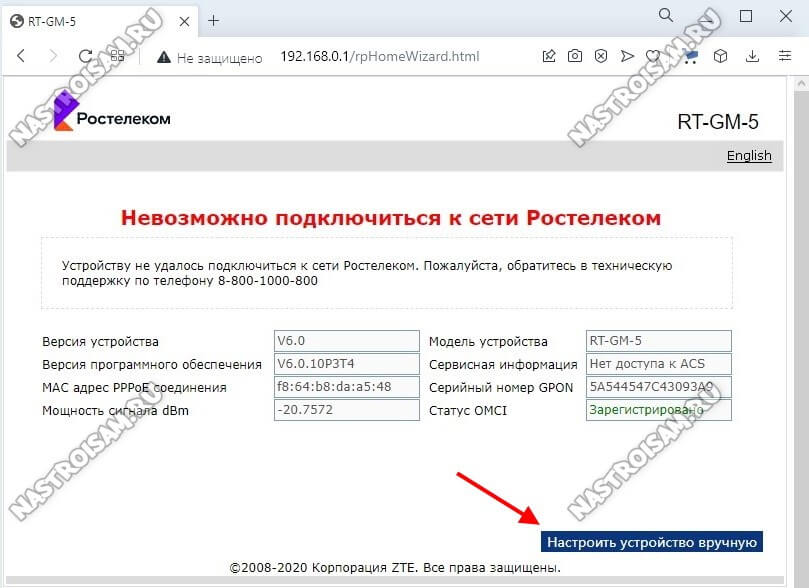The image size is (809, 588).
Task: Click the 3D cube extensions icon
Action: pos(720,57)
